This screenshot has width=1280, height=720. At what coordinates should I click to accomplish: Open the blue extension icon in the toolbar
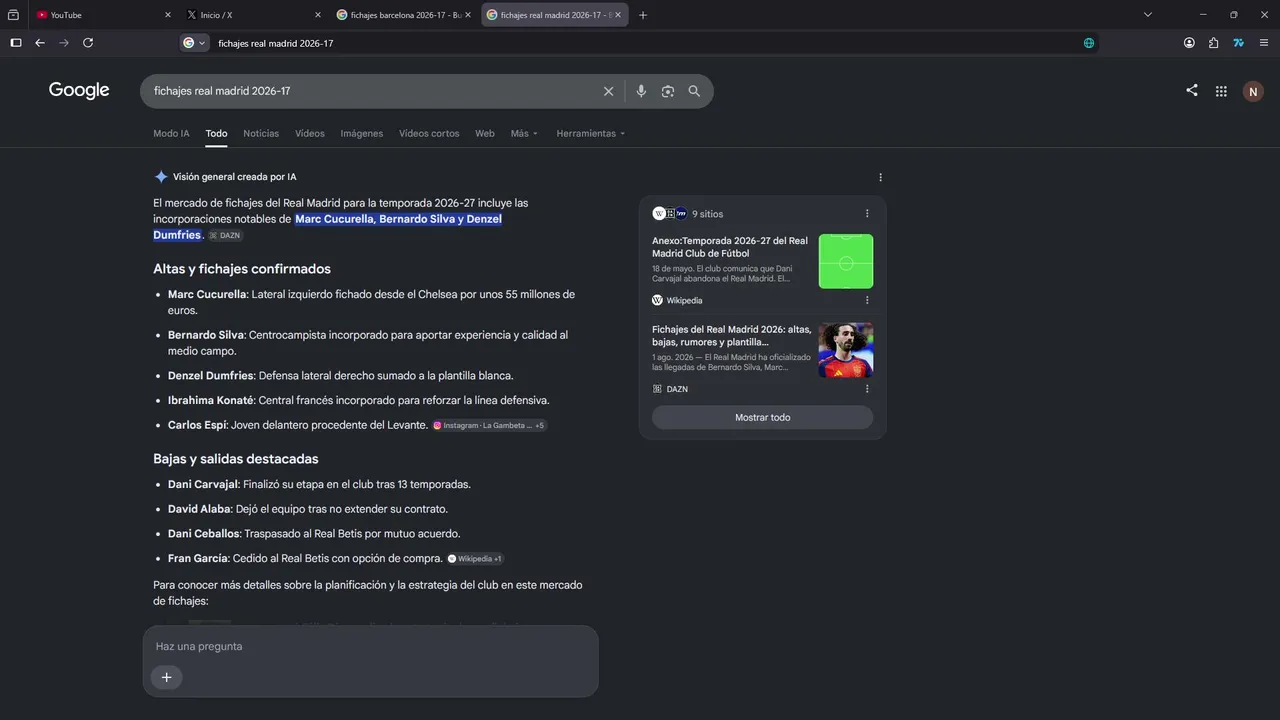1238,43
